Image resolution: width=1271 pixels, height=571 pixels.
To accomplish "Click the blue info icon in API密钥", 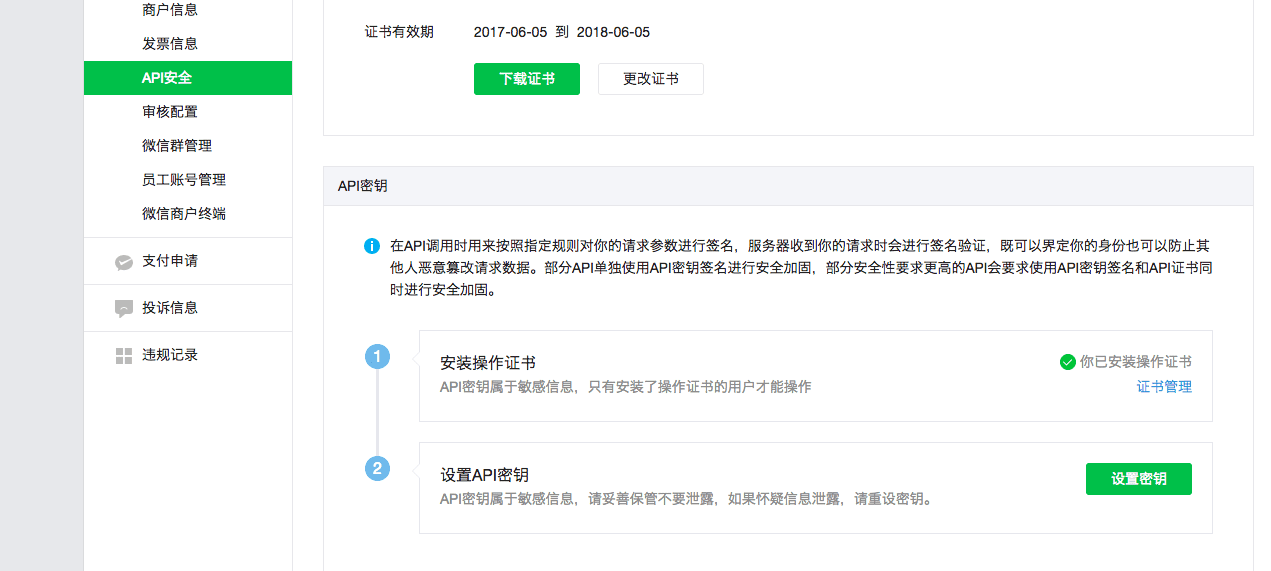I will click(372, 246).
